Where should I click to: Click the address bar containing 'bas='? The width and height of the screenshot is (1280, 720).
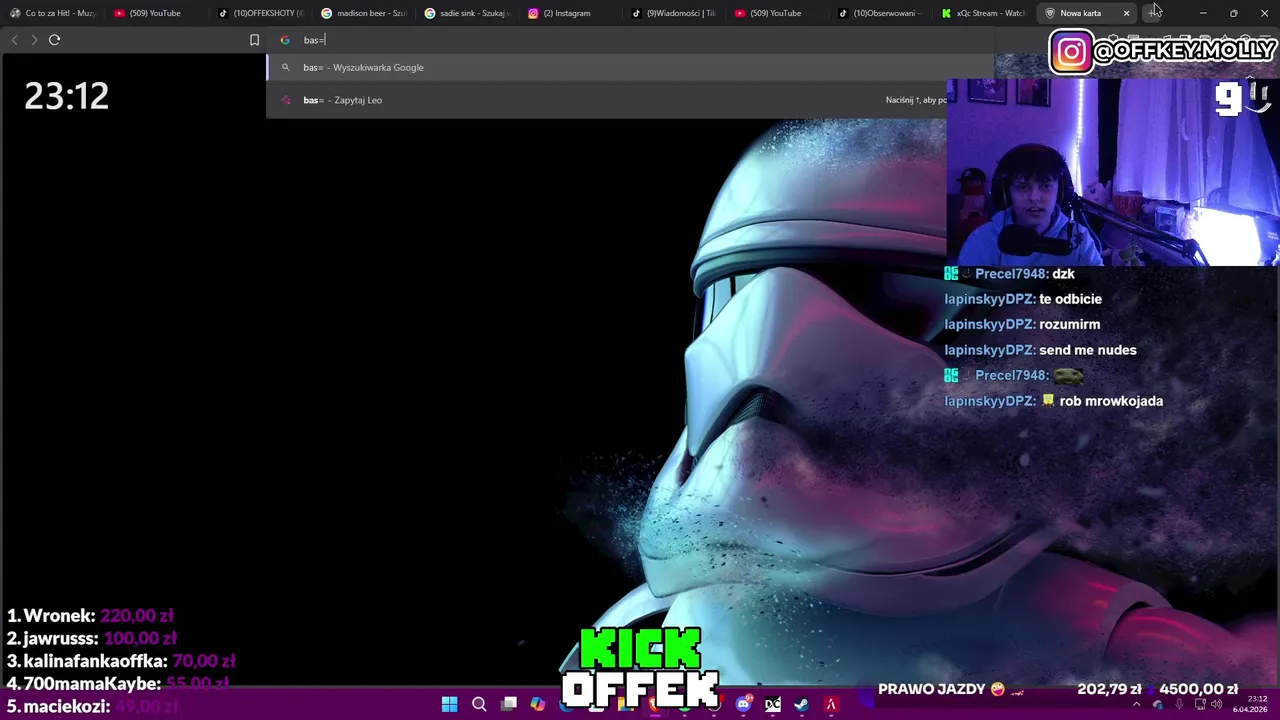pyautogui.click(x=630, y=40)
